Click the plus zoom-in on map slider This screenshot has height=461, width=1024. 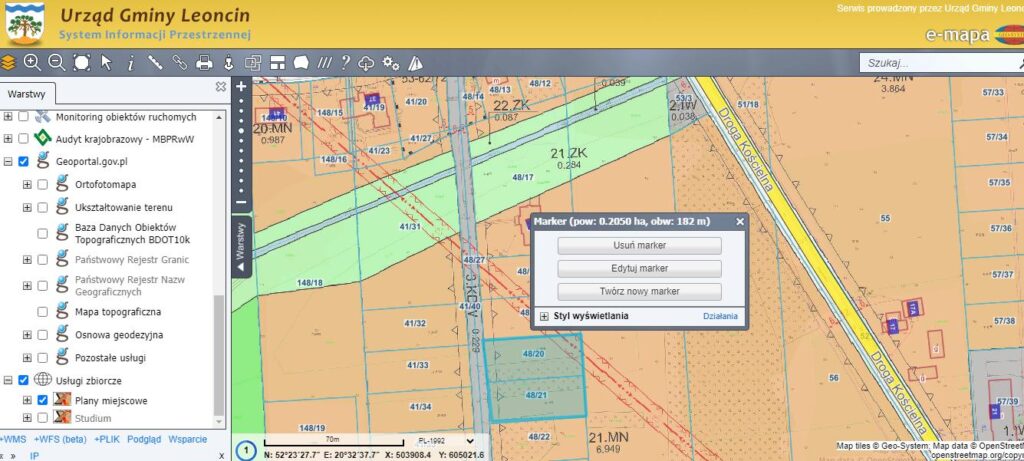pos(241,86)
